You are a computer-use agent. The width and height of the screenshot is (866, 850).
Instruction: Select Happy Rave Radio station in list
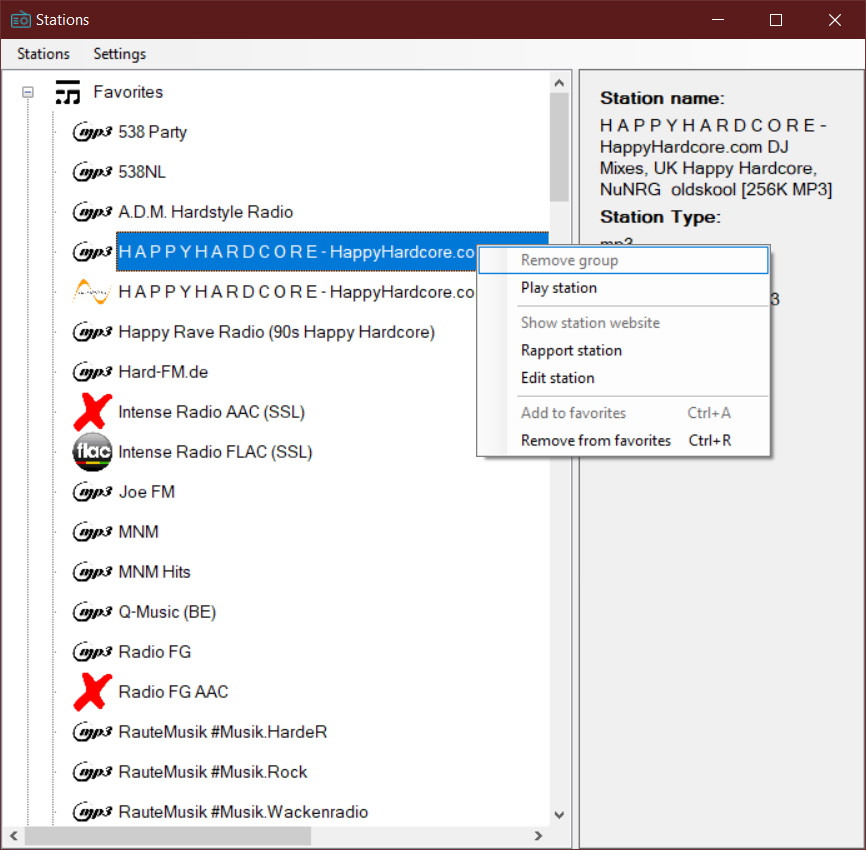(x=276, y=332)
